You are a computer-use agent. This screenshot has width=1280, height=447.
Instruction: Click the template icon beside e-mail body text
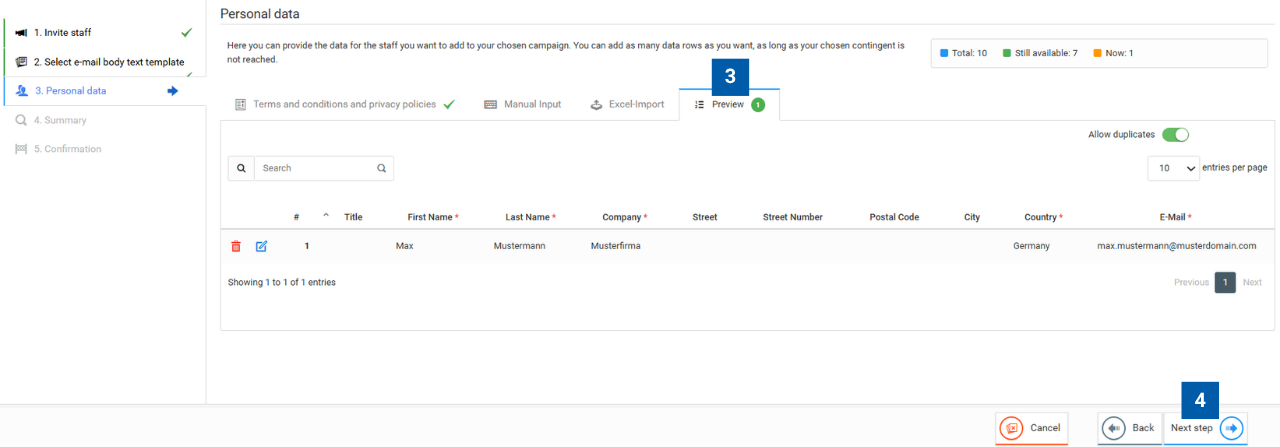click(x=21, y=62)
